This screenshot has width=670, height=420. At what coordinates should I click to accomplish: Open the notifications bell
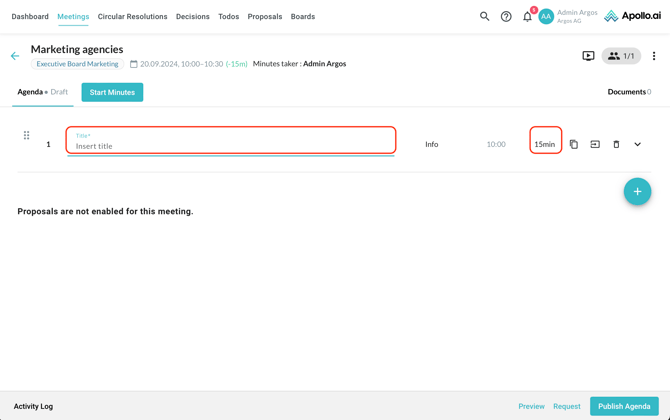527,16
